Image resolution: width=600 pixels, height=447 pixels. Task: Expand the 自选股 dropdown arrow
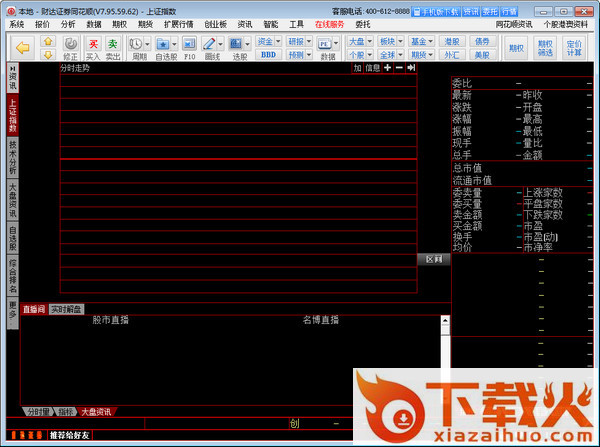(x=174, y=44)
